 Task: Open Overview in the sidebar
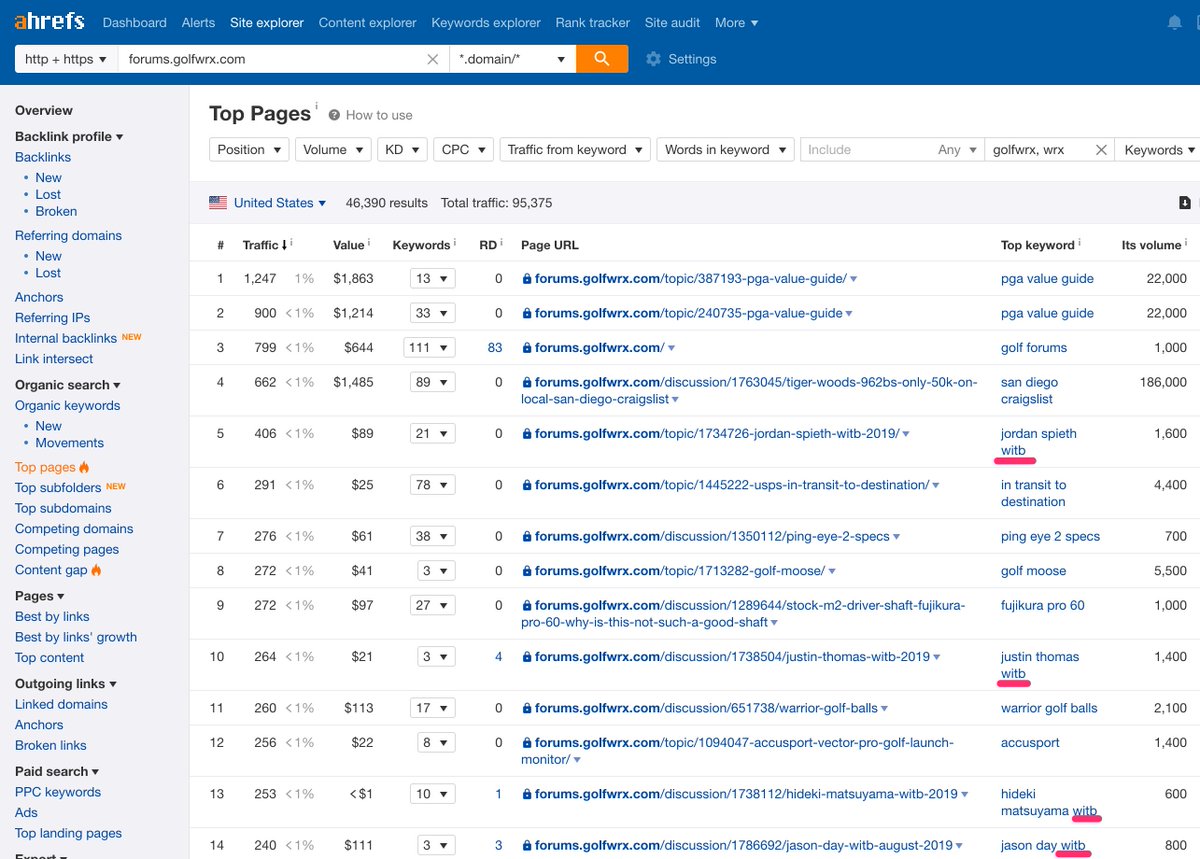(44, 111)
